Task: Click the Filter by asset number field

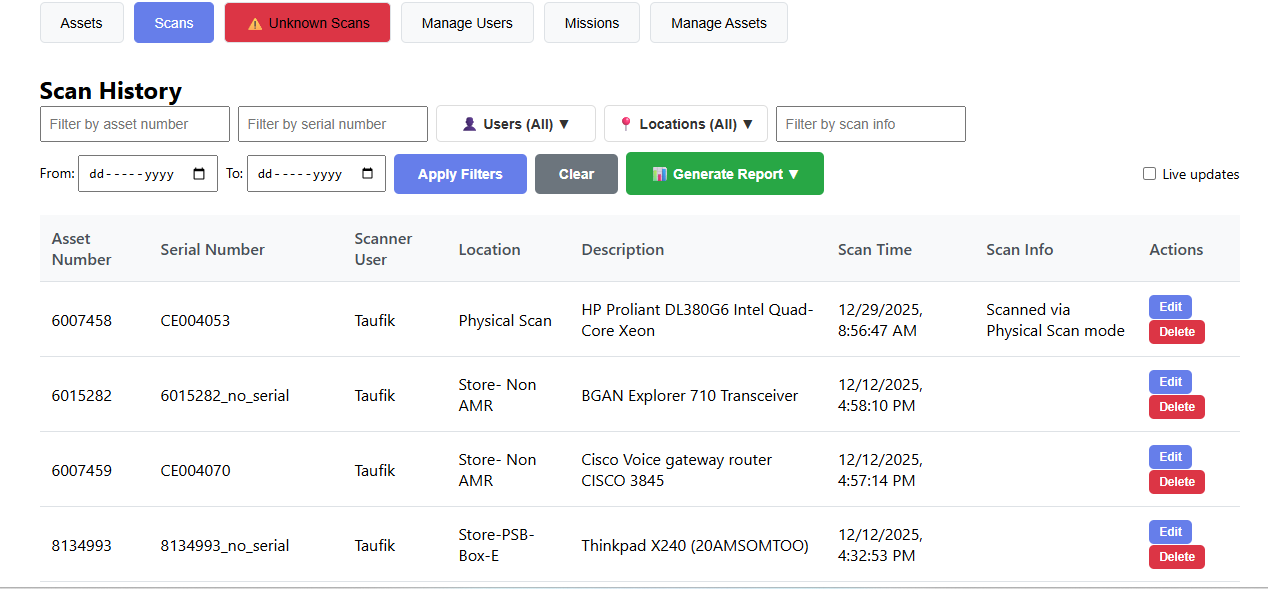Action: tap(135, 124)
